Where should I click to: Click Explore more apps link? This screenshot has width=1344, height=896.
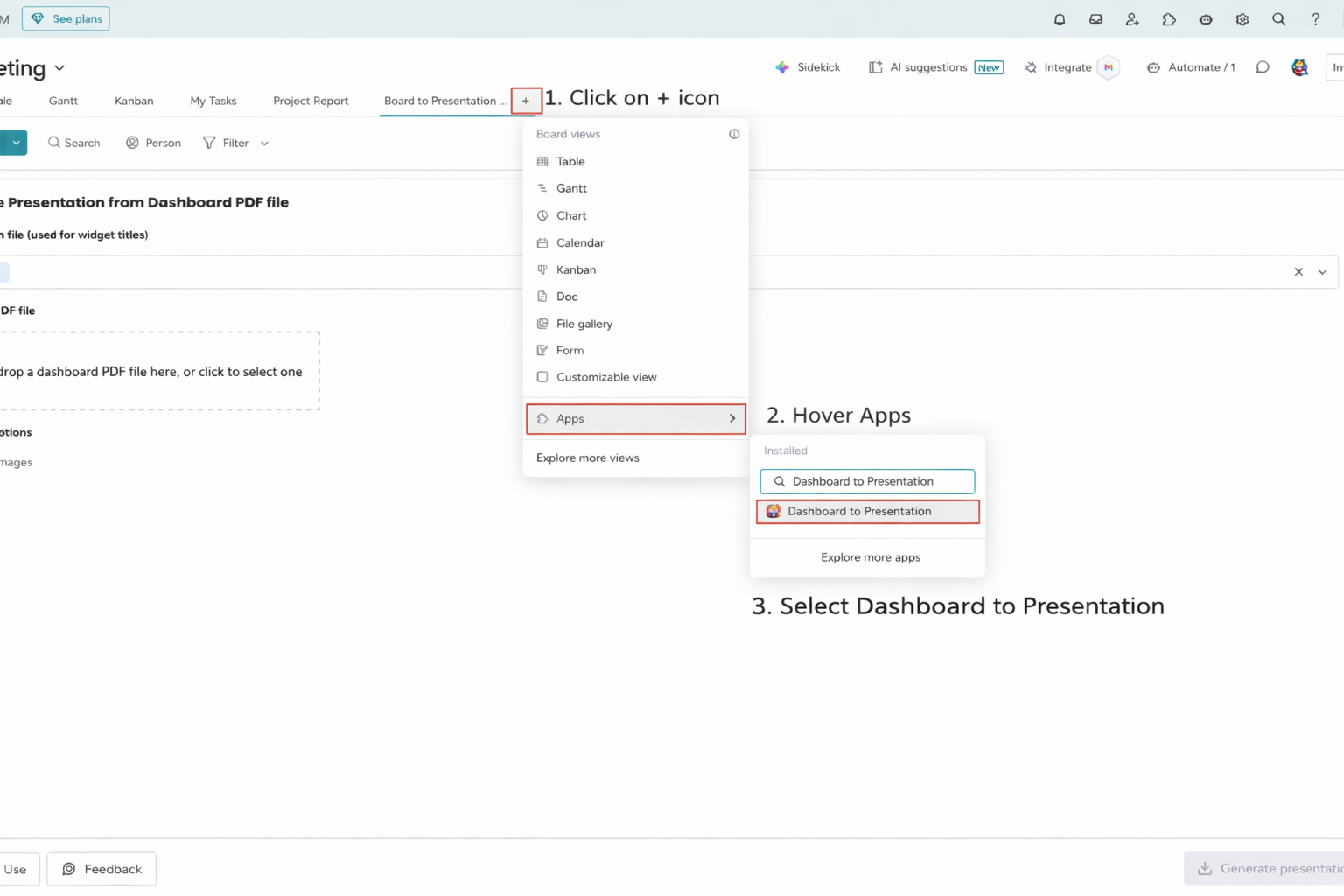[870, 557]
